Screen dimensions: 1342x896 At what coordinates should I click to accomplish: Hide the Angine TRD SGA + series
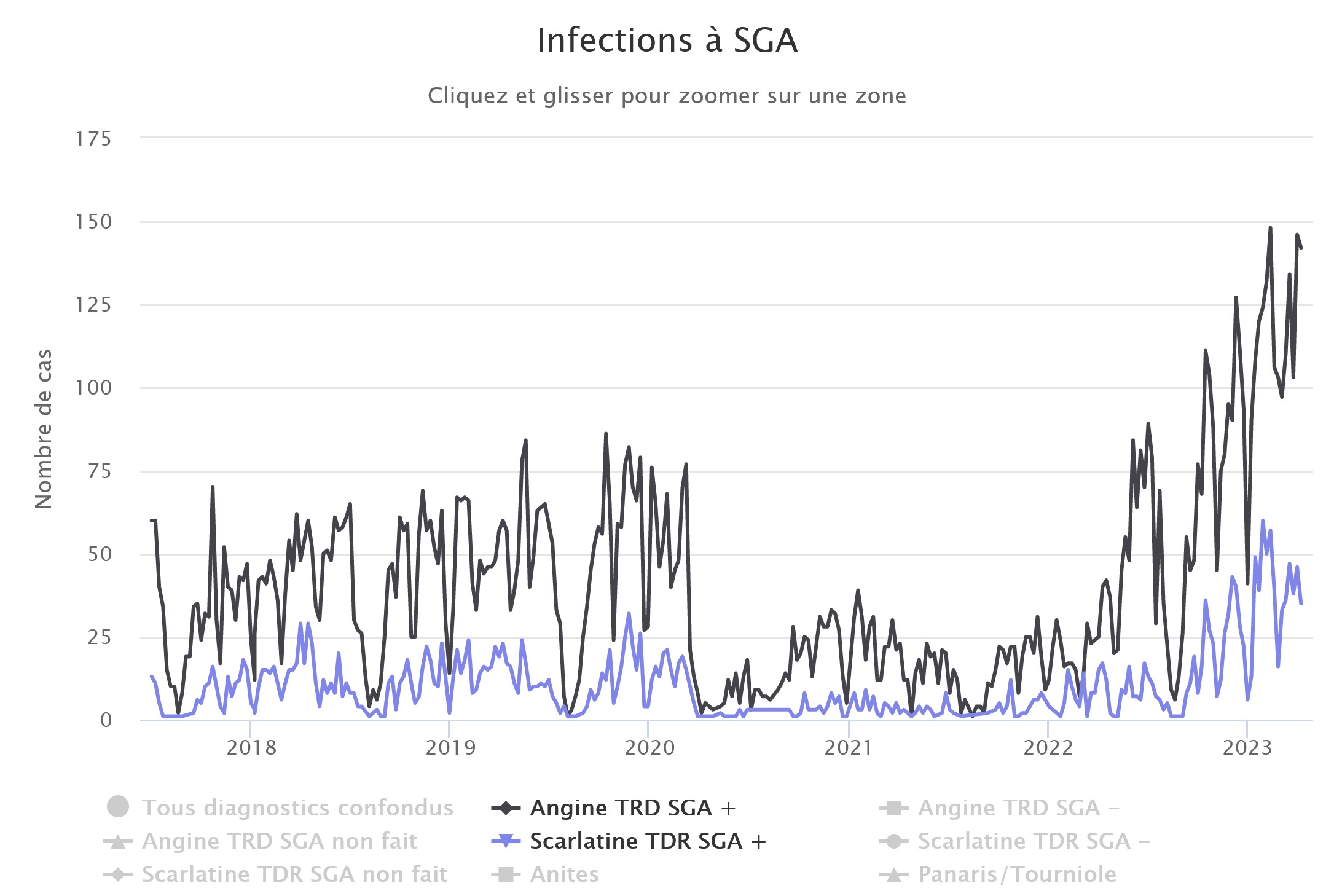tap(632, 808)
